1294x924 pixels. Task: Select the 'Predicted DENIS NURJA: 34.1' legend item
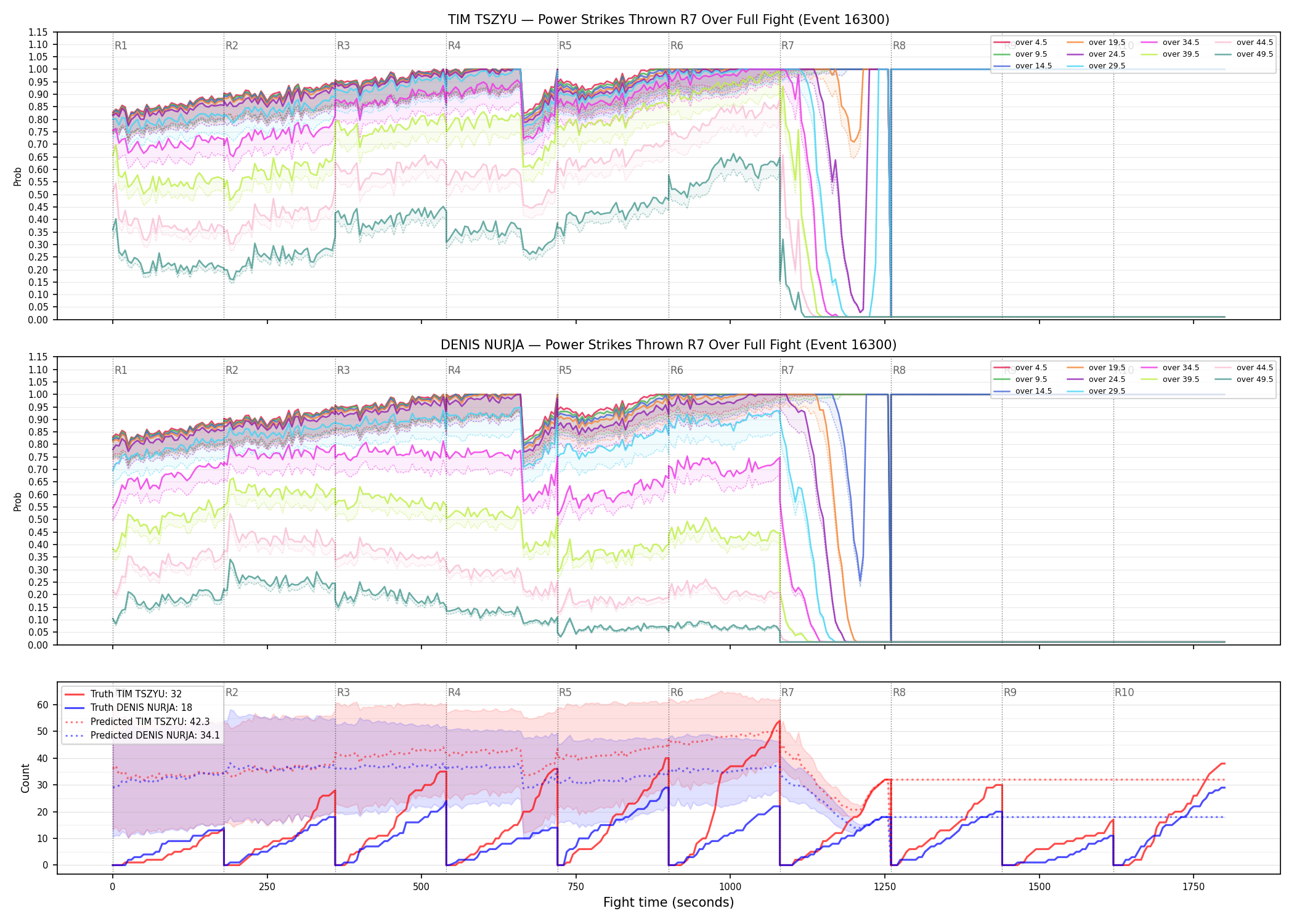coord(142,735)
